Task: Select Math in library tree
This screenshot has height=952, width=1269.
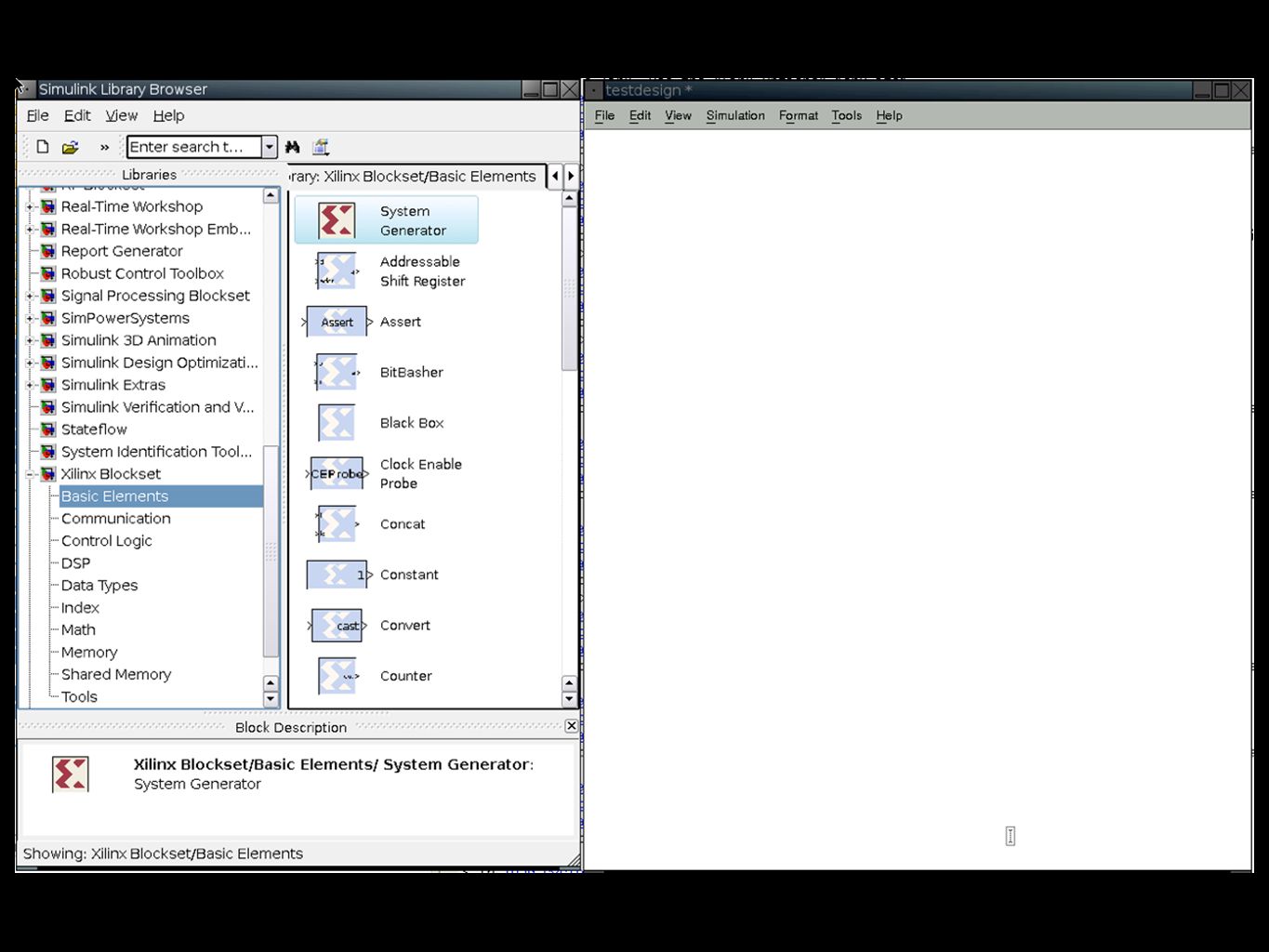Action: point(78,630)
